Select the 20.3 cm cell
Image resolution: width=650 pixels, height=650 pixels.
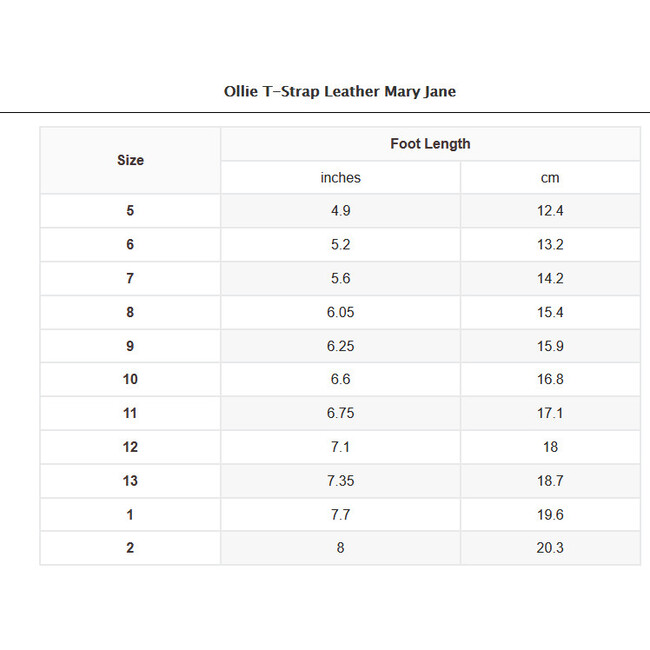[550, 548]
